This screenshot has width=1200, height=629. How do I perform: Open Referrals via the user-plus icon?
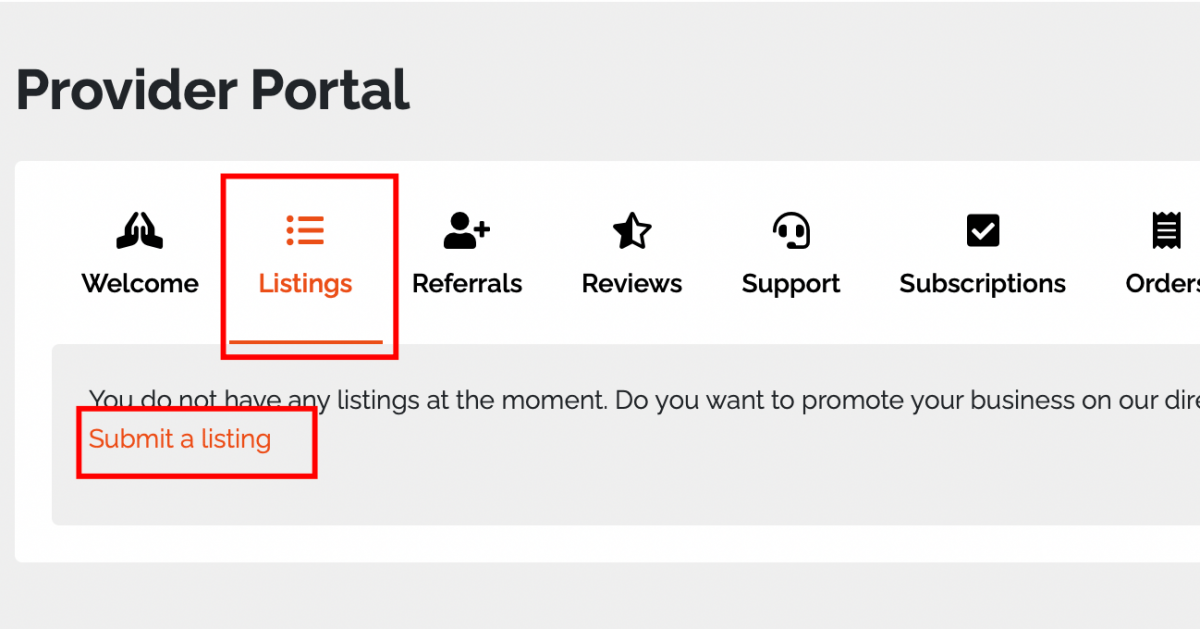coord(466,231)
